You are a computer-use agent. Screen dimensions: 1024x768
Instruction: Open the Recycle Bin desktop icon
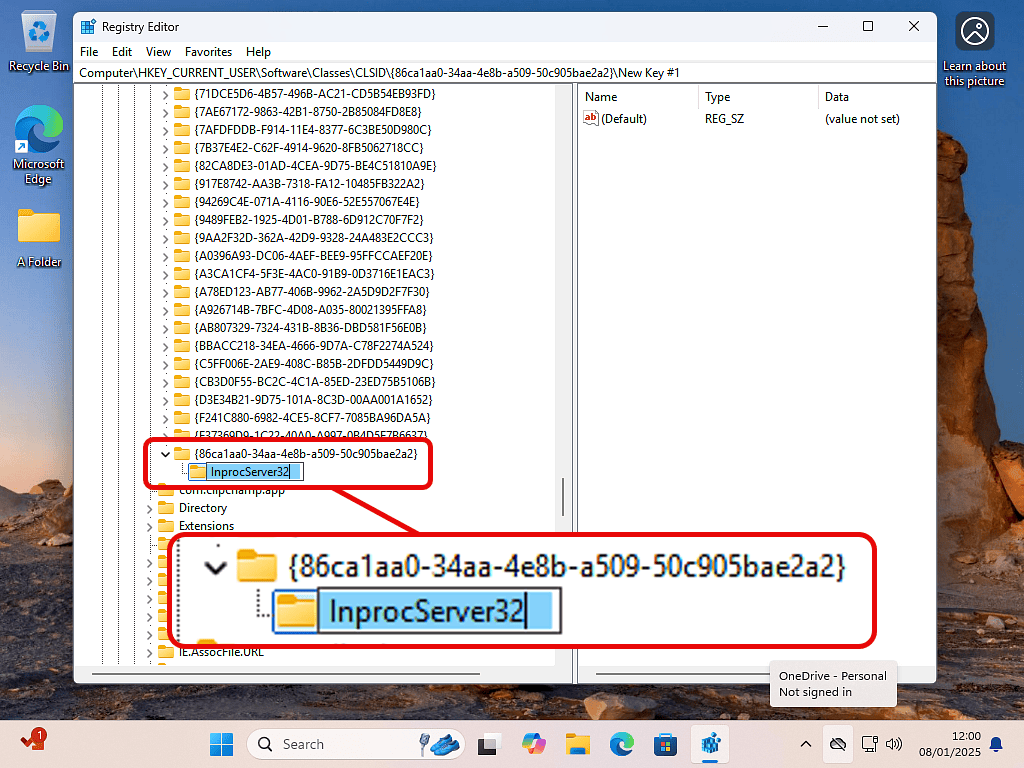tap(39, 38)
